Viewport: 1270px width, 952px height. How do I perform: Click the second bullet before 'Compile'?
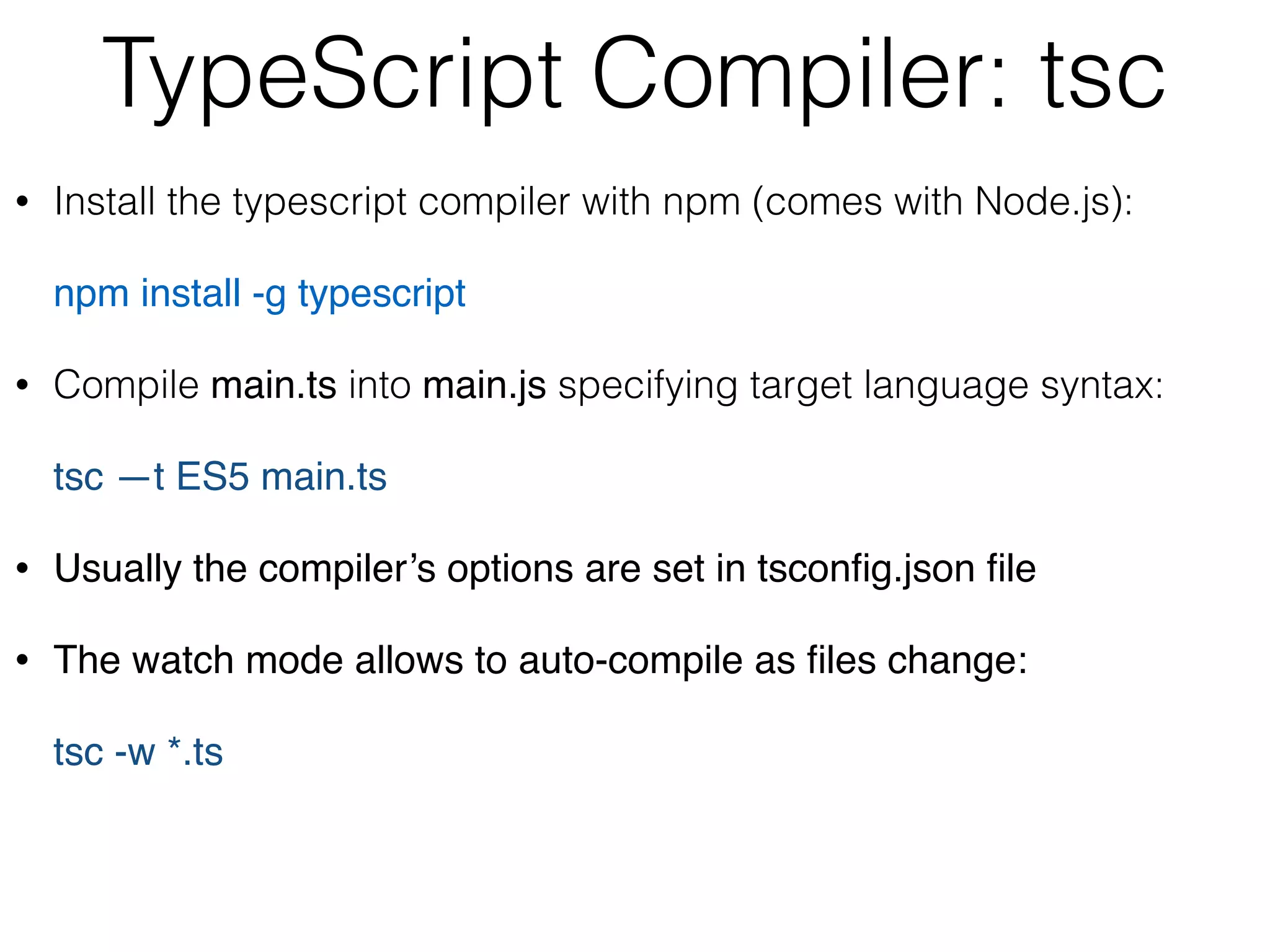point(23,386)
